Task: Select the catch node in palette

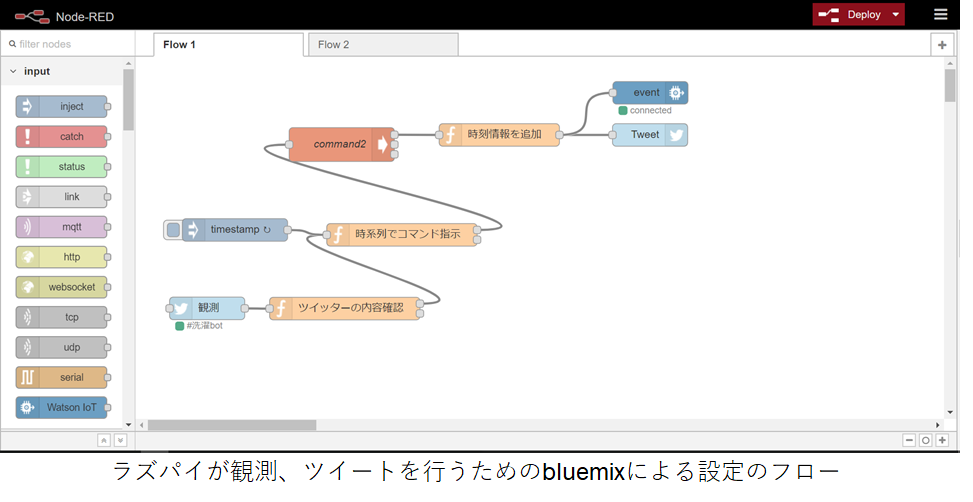Action: pos(61,137)
